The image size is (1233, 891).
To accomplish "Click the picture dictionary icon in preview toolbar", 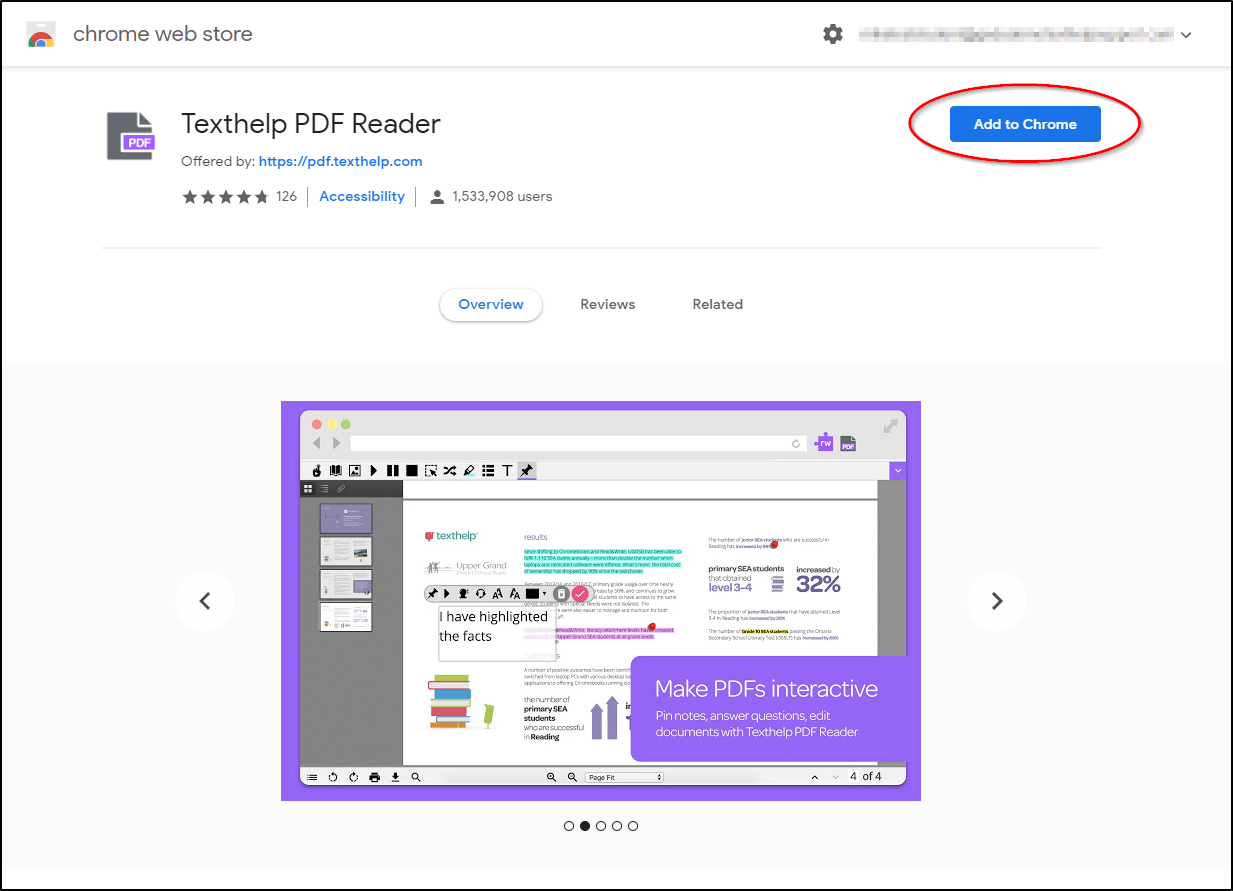I will pos(354,471).
